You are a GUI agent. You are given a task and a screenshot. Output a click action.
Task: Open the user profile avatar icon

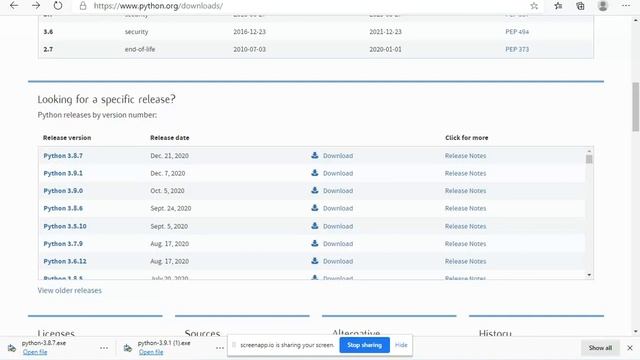(603, 6)
